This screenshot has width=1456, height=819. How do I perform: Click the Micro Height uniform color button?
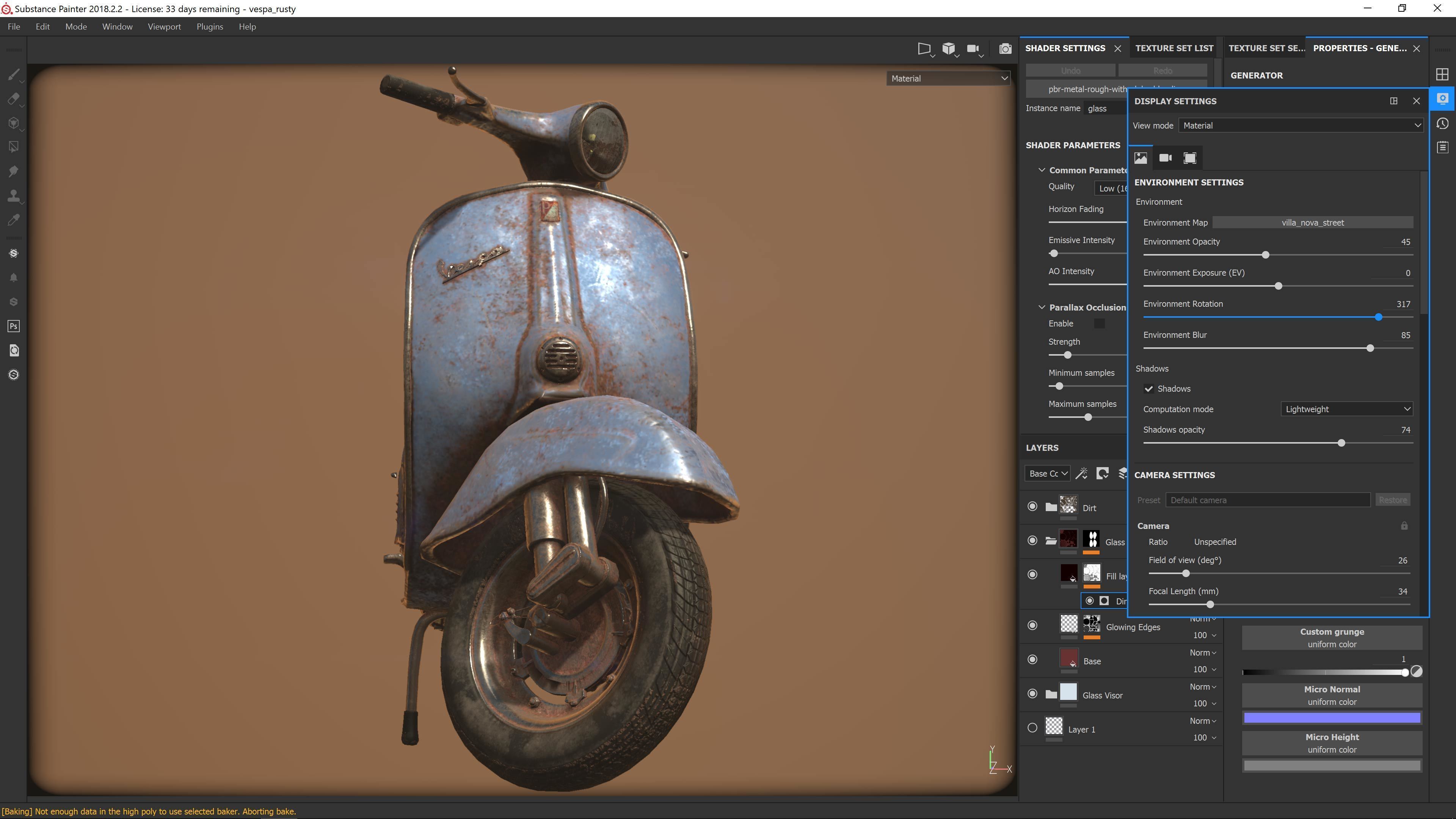click(1332, 743)
